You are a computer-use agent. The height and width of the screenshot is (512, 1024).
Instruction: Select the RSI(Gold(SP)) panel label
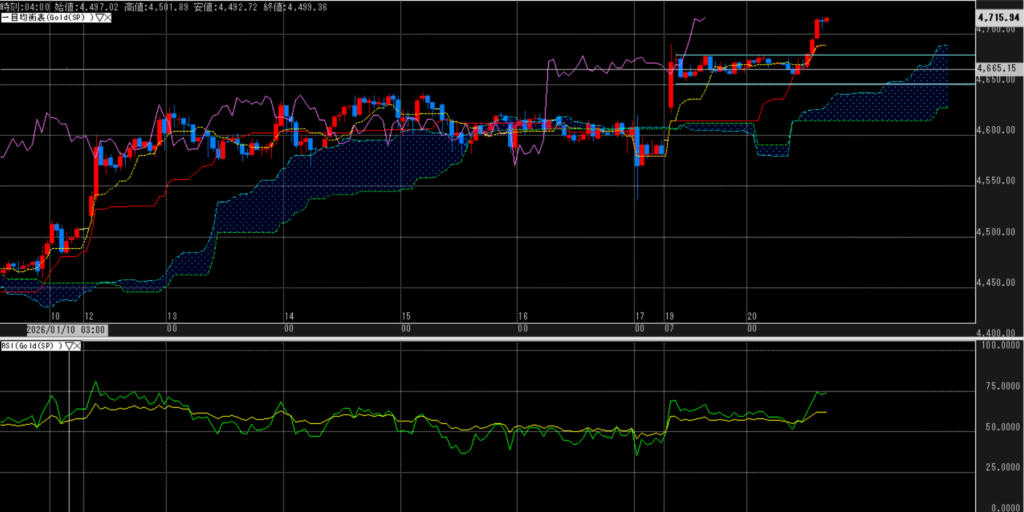(x=30, y=346)
